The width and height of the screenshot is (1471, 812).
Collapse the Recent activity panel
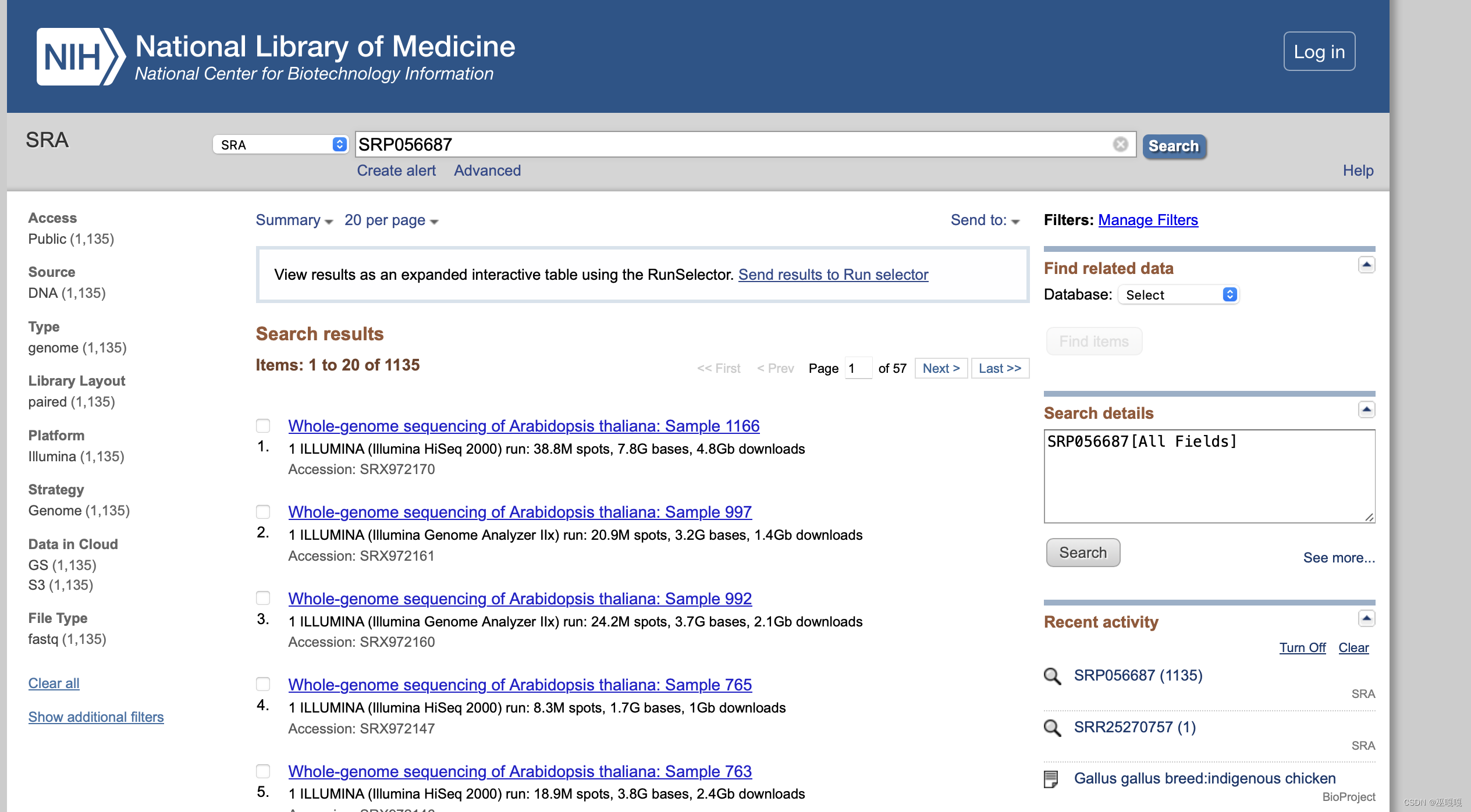coord(1366,618)
